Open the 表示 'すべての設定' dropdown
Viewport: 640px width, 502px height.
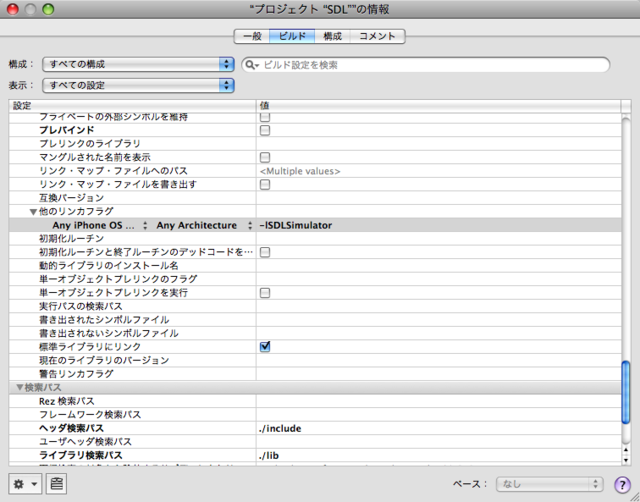click(138, 85)
